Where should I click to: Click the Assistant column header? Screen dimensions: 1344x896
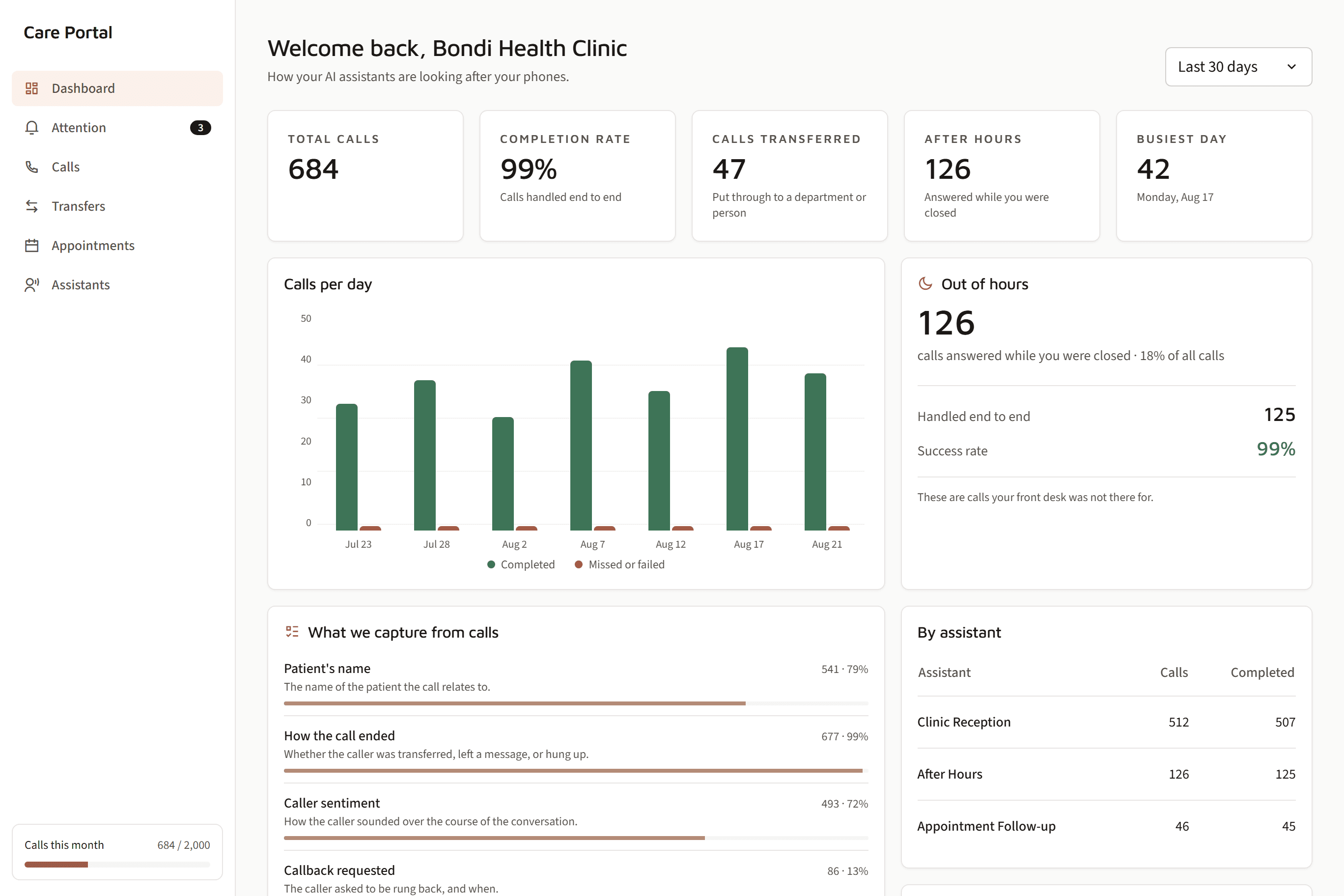click(x=944, y=672)
